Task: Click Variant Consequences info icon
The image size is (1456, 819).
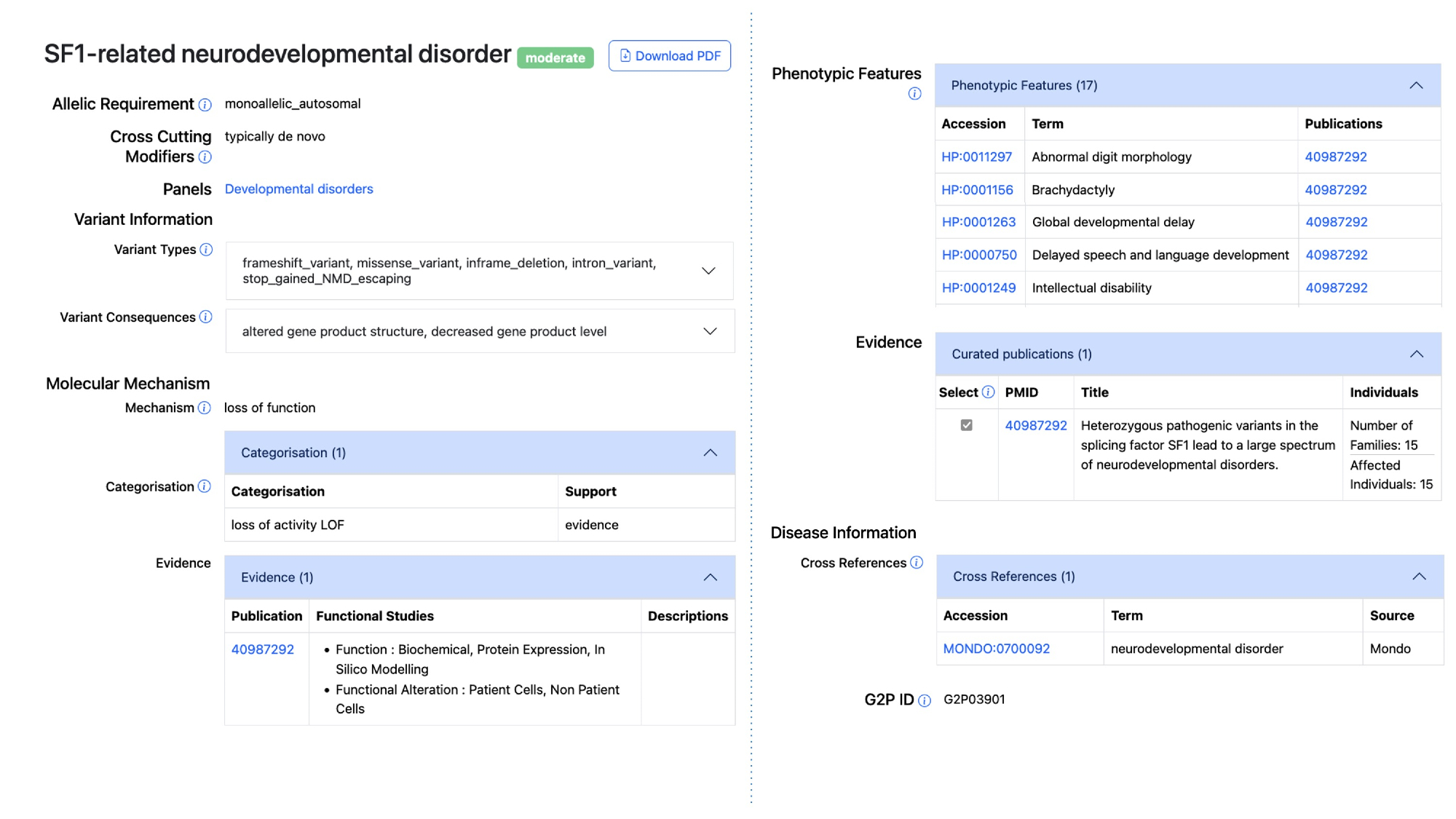Action: (206, 317)
